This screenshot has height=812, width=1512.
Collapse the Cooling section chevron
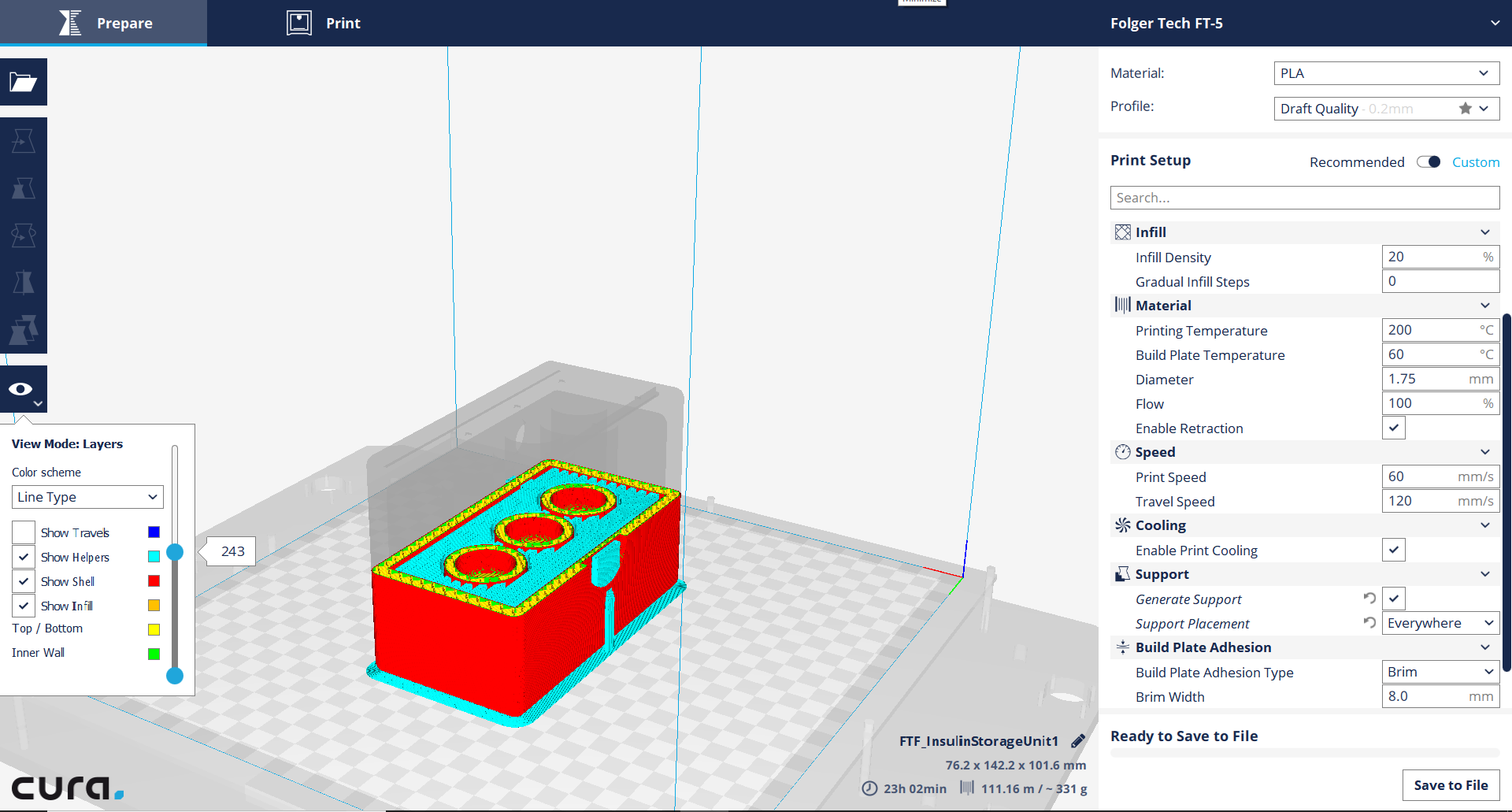pyautogui.click(x=1485, y=525)
